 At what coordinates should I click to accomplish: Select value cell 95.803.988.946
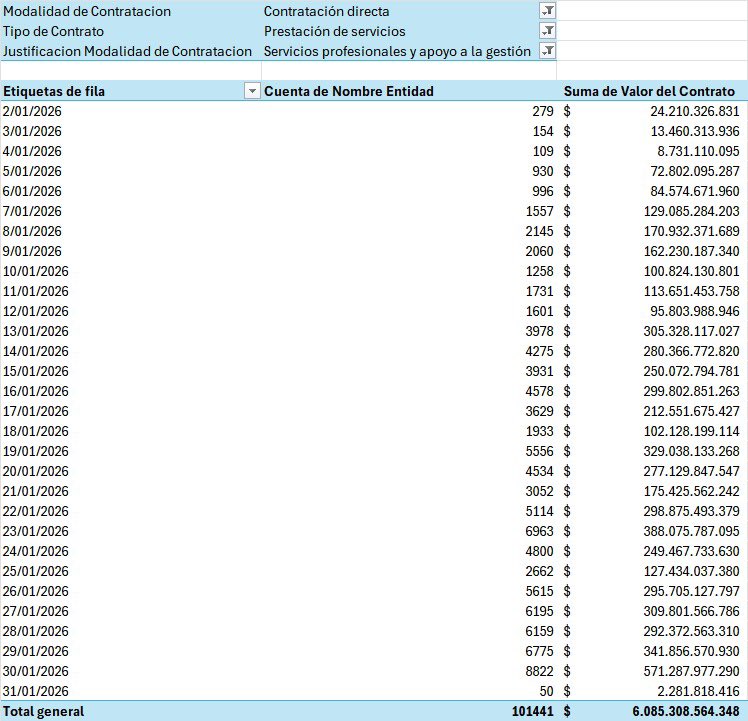point(695,312)
